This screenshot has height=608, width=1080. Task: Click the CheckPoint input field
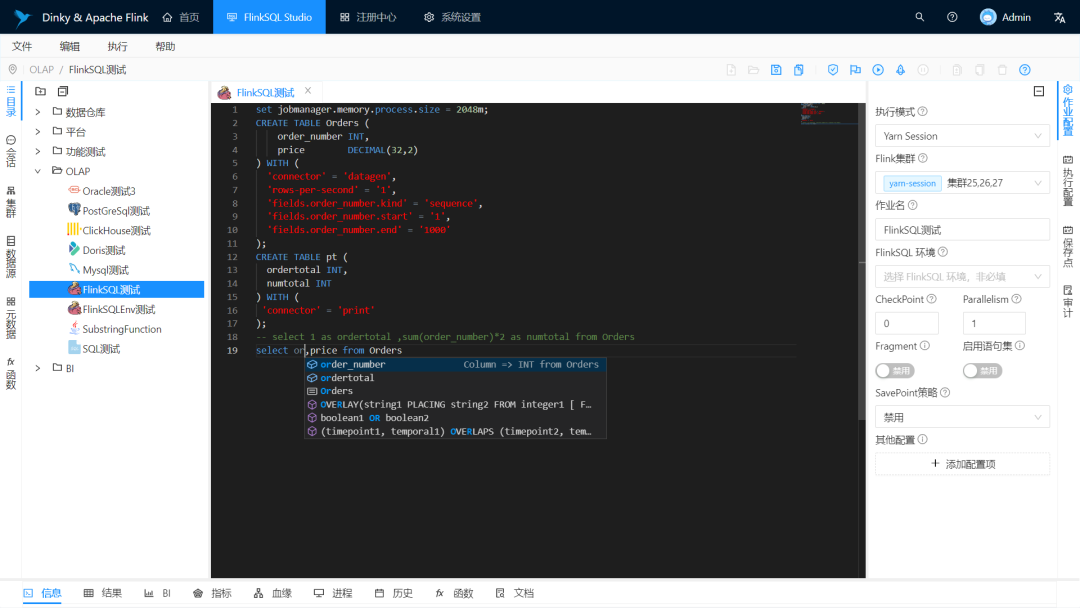(x=906, y=323)
